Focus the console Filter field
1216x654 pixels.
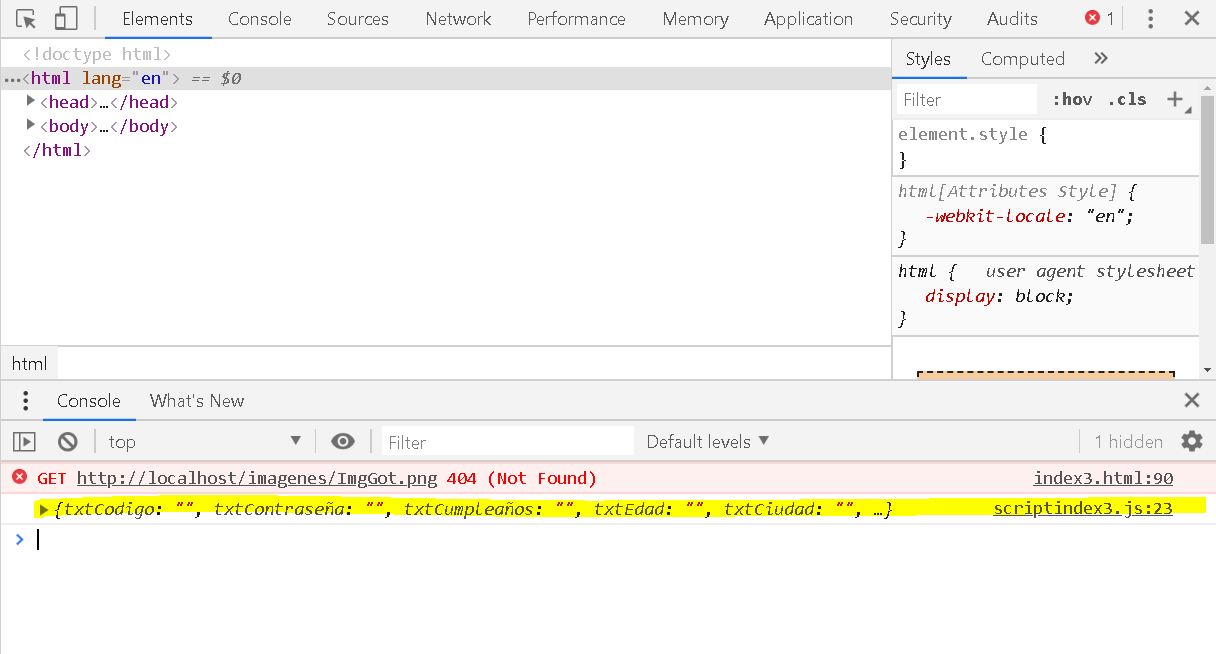point(507,442)
